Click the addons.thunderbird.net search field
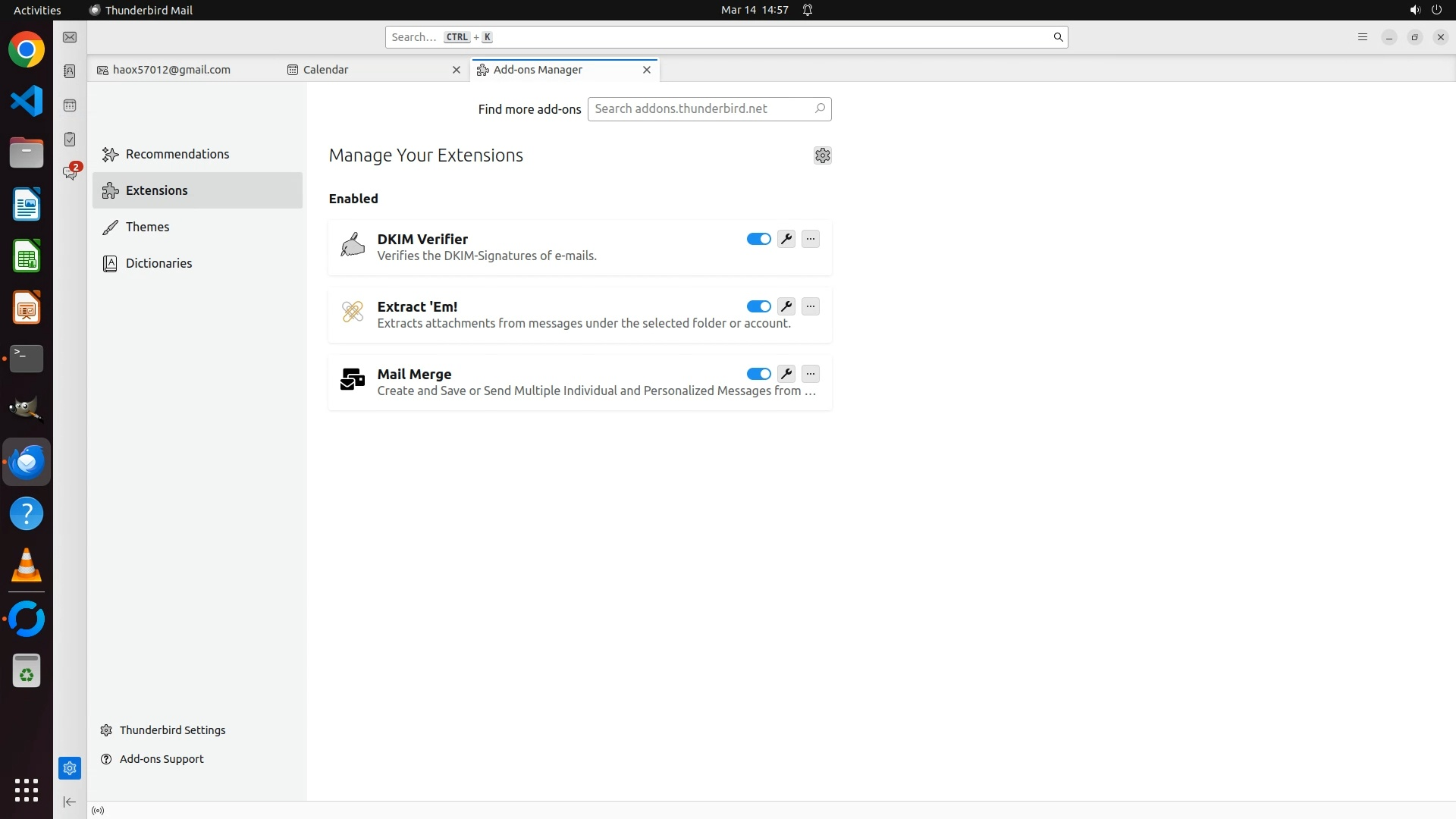 click(701, 109)
